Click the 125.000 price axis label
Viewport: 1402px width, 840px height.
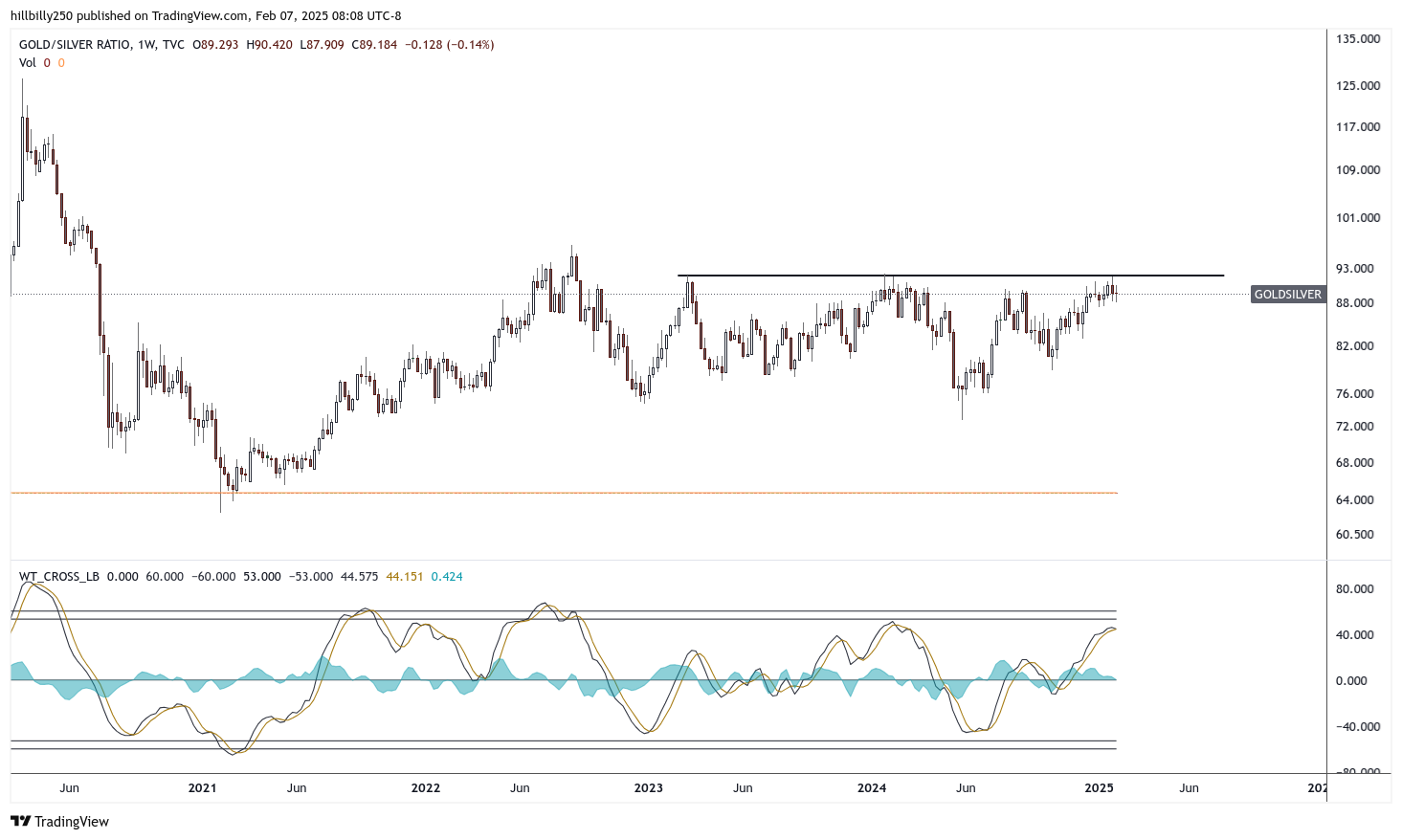coord(1358,86)
